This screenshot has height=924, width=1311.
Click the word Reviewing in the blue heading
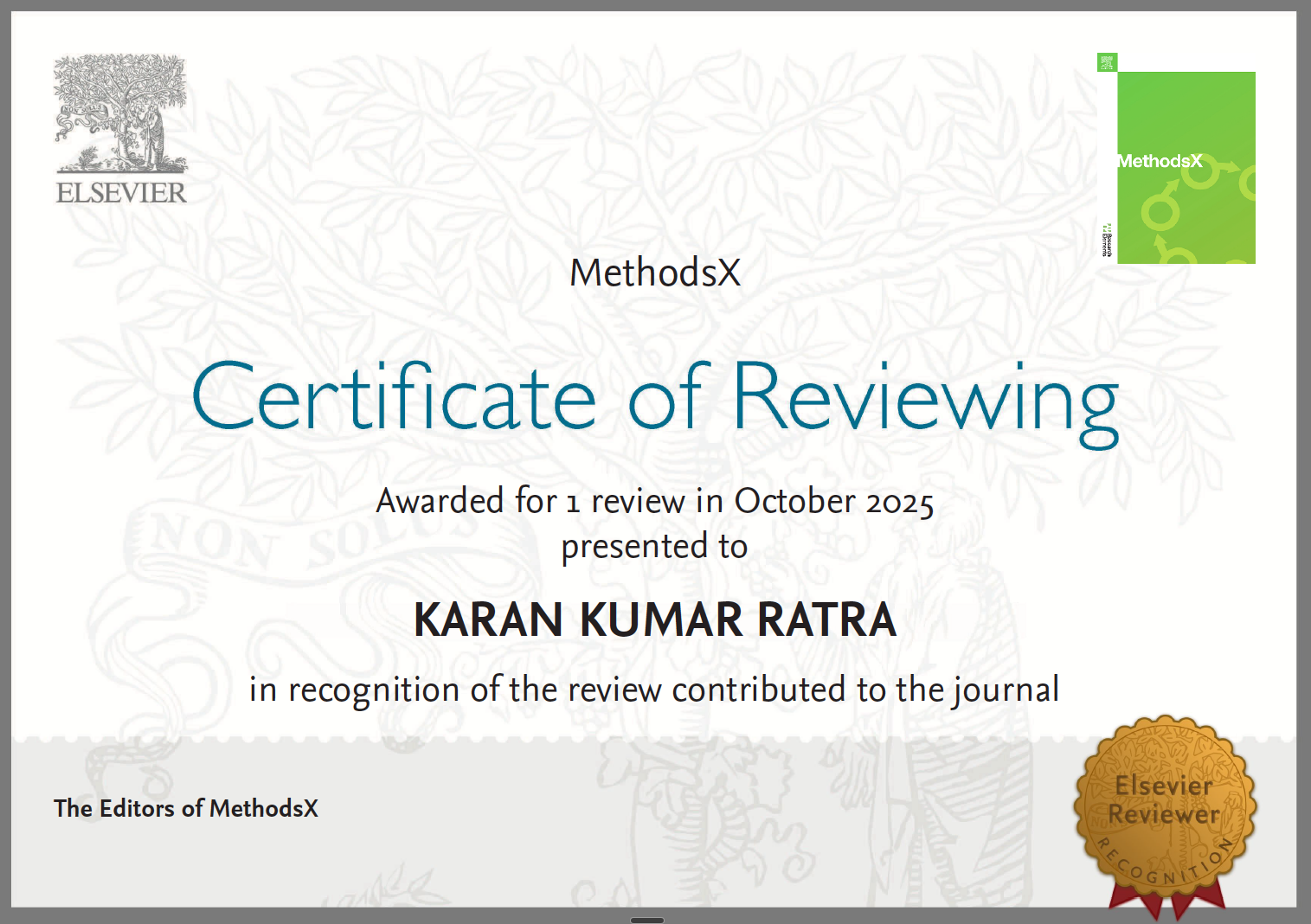[x=926, y=400]
